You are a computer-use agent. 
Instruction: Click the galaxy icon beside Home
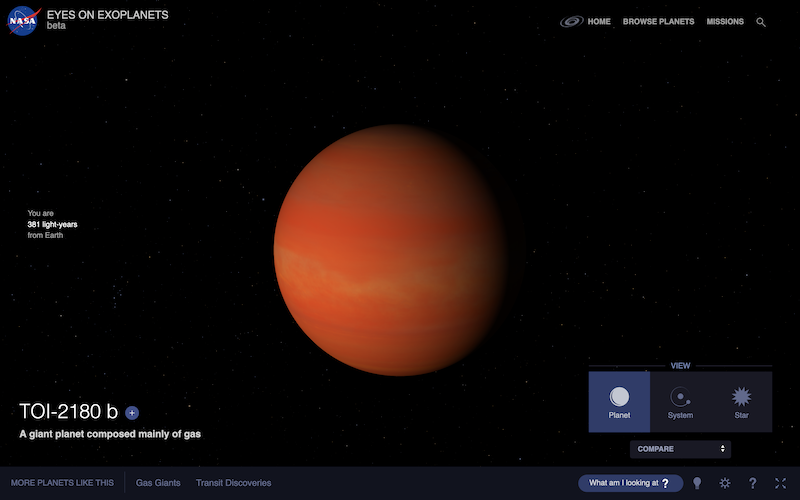pos(572,21)
